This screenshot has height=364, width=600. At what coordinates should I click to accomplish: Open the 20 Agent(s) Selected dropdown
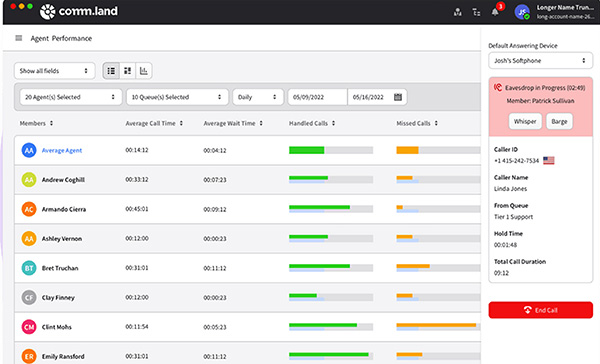71,97
